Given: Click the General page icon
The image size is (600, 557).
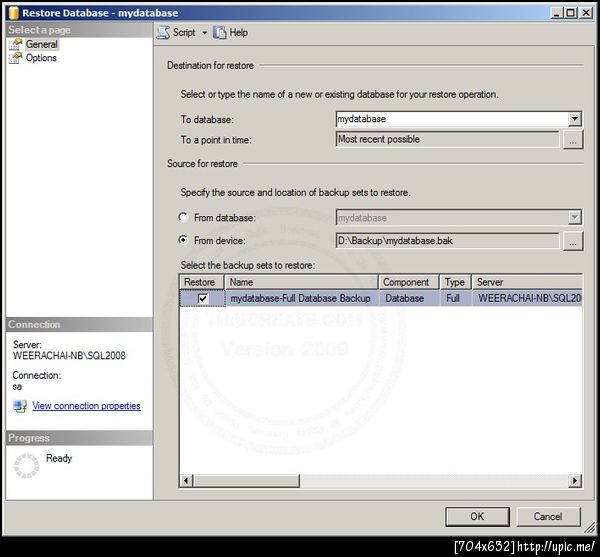Looking at the screenshot, I should point(15,44).
